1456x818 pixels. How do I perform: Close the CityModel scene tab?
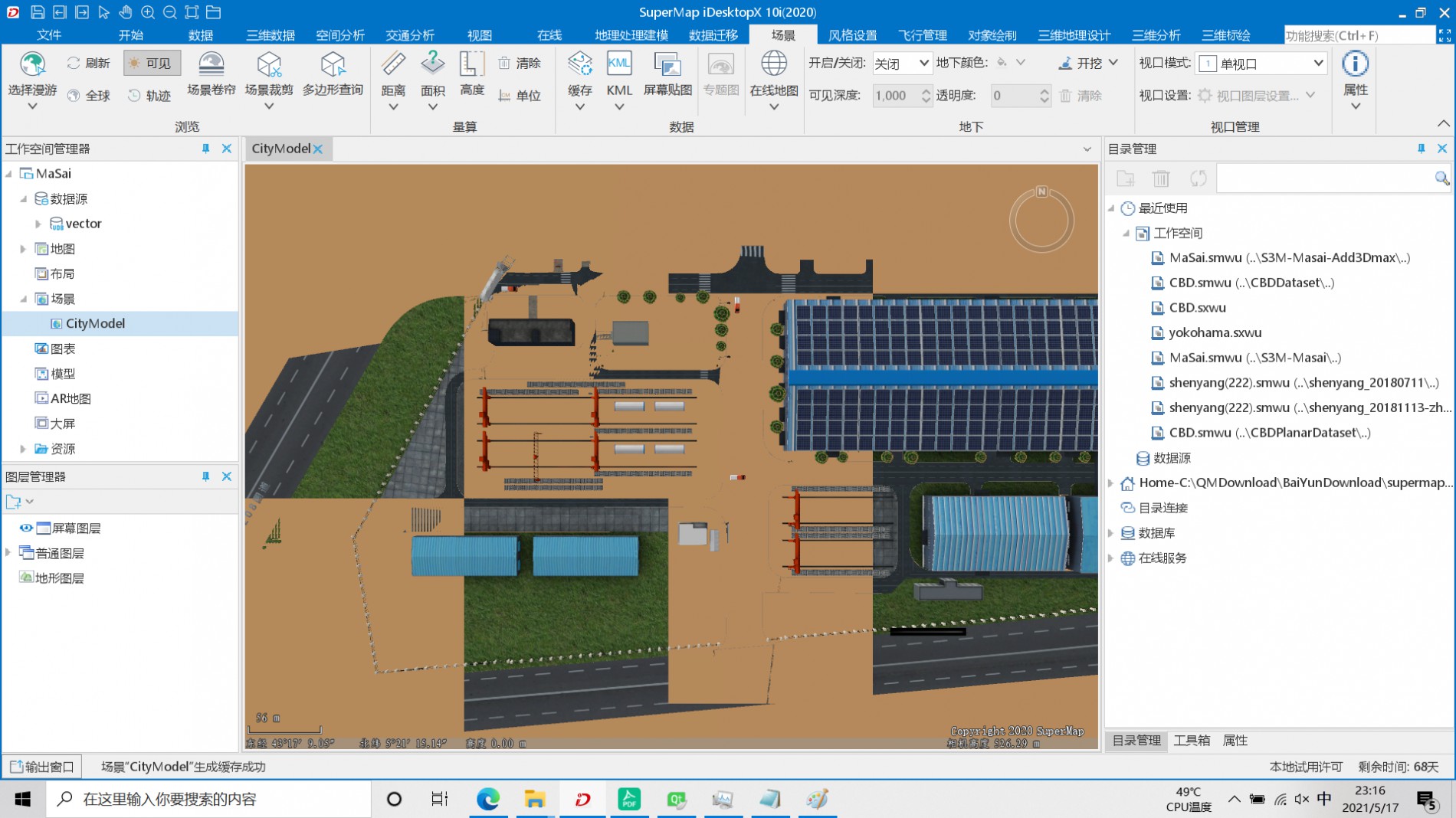coord(318,149)
